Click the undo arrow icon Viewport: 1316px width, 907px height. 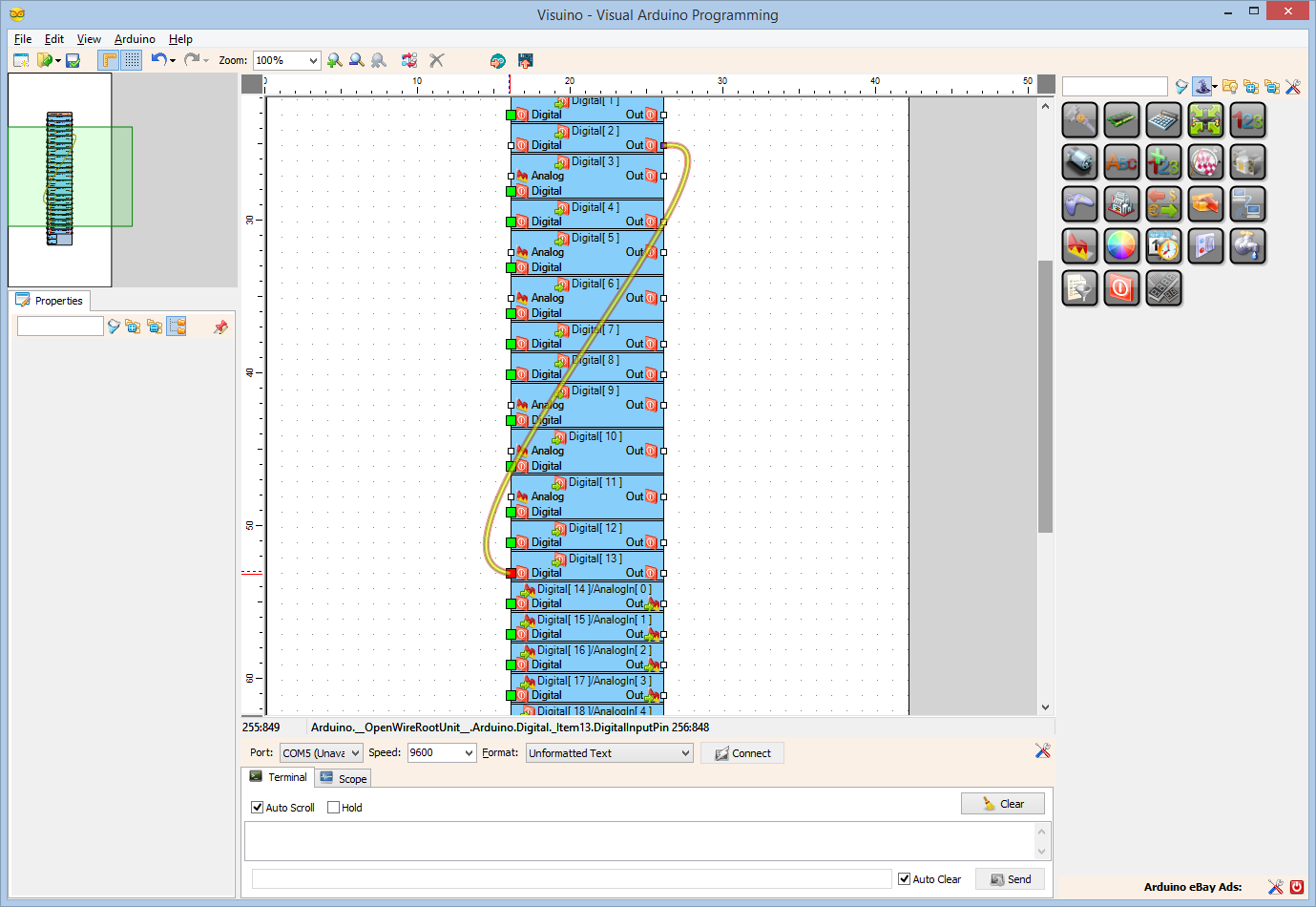158,59
